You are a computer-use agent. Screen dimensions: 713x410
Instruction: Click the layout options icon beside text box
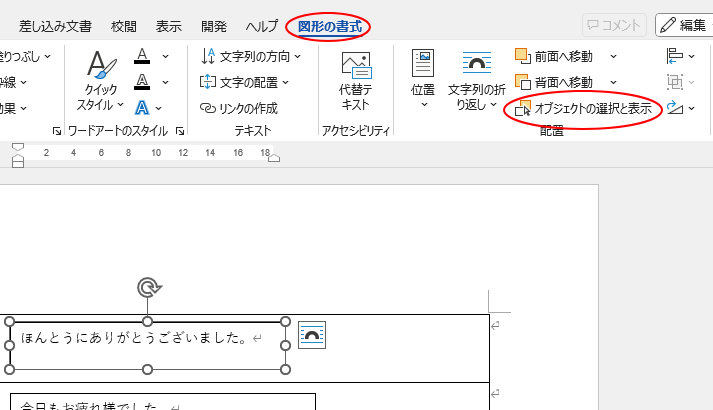(312, 335)
